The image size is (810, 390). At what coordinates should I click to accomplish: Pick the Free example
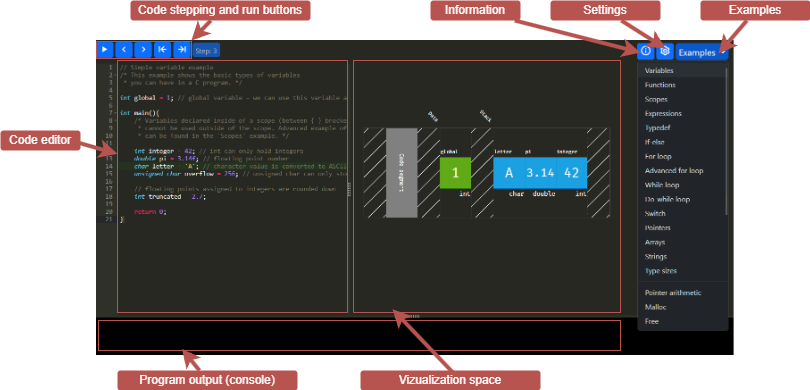[683, 321]
